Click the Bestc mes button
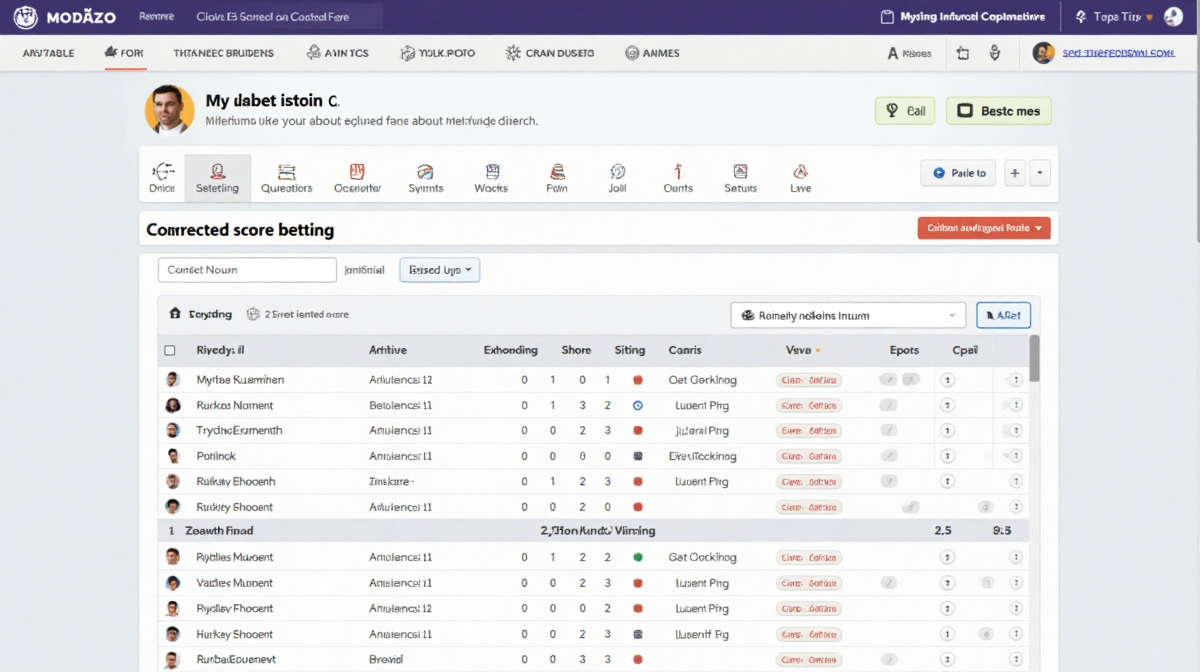The image size is (1200, 672). [x=998, y=111]
